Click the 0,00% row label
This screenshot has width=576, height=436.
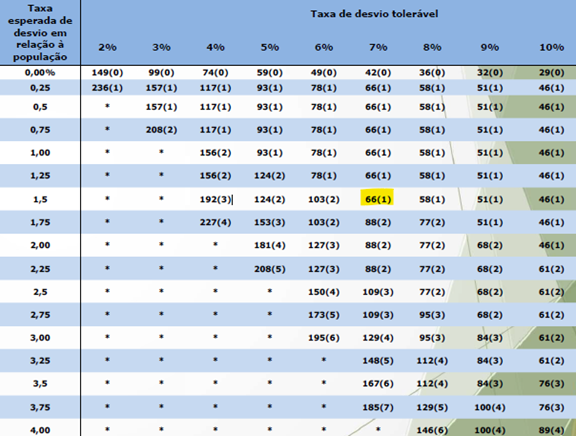[x=40, y=73]
